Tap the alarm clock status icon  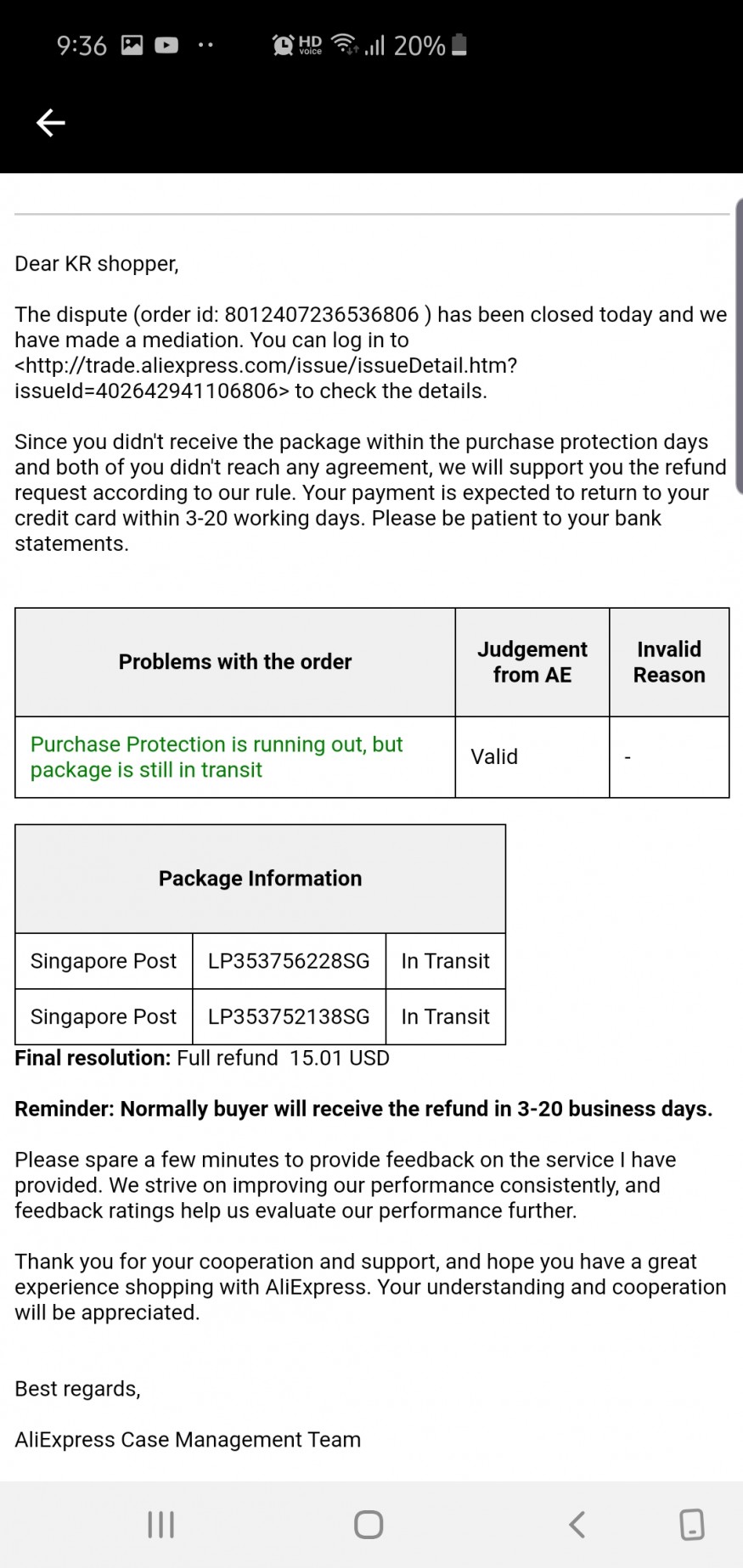tap(283, 45)
